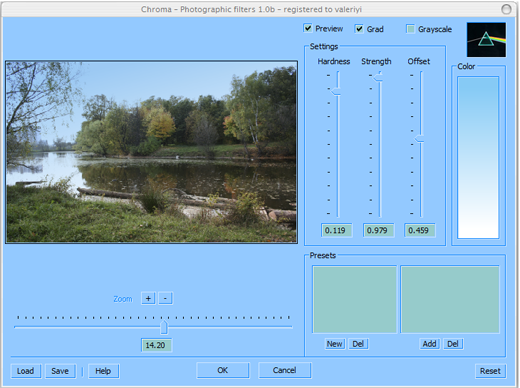Uncheck the Grad checkbox
Screen dimensions: 520x388
pyautogui.click(x=359, y=29)
